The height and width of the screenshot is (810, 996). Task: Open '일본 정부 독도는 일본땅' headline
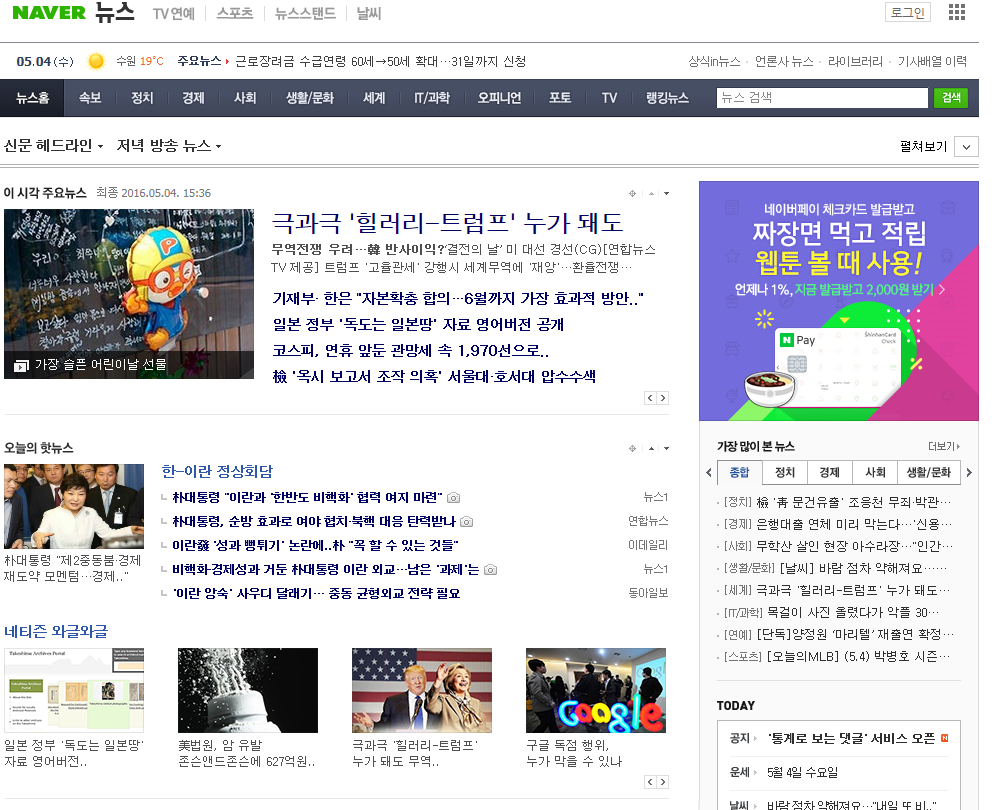[418, 325]
